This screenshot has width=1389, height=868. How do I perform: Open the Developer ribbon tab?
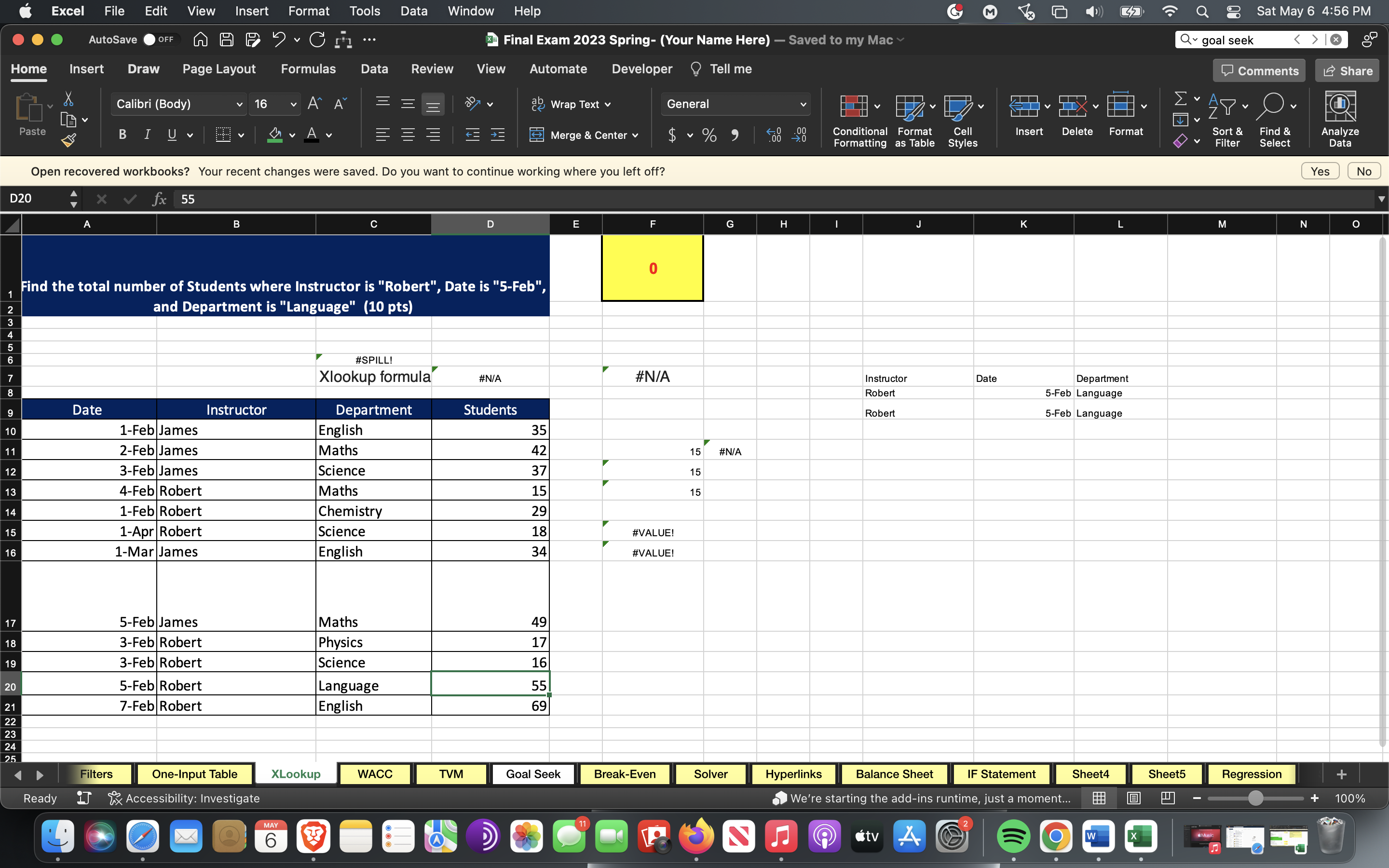(642, 69)
